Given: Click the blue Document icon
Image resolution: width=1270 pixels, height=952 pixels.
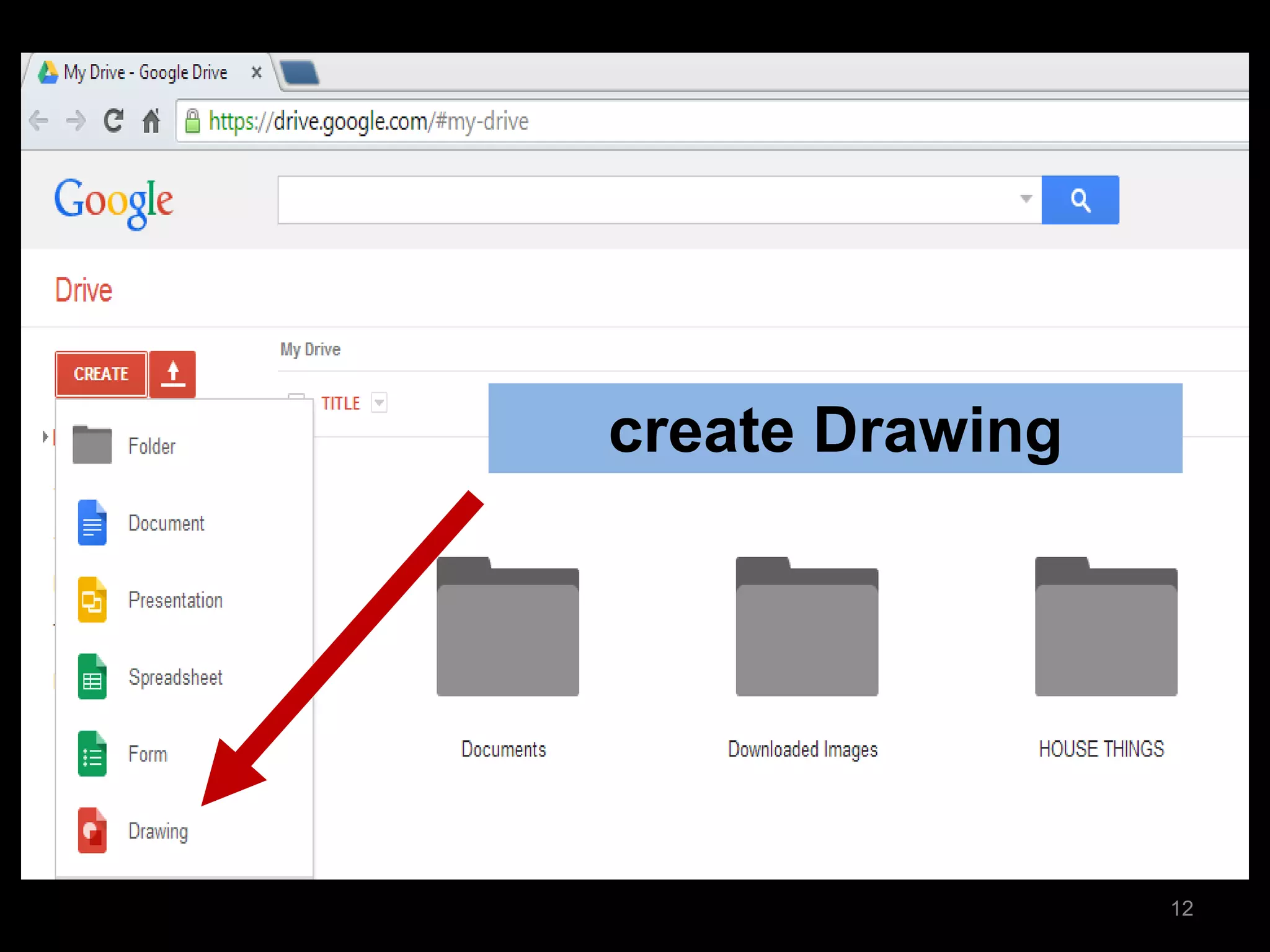Looking at the screenshot, I should pos(92,522).
